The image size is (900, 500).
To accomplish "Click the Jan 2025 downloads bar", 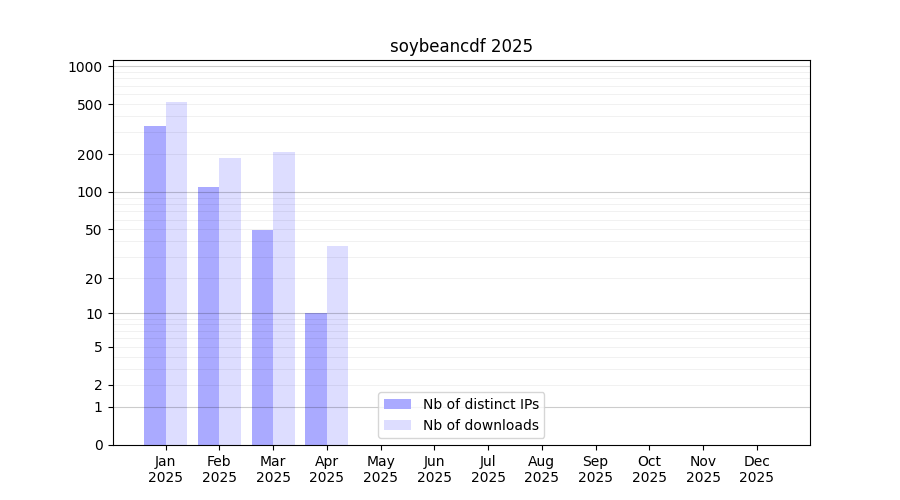I will point(177,273).
